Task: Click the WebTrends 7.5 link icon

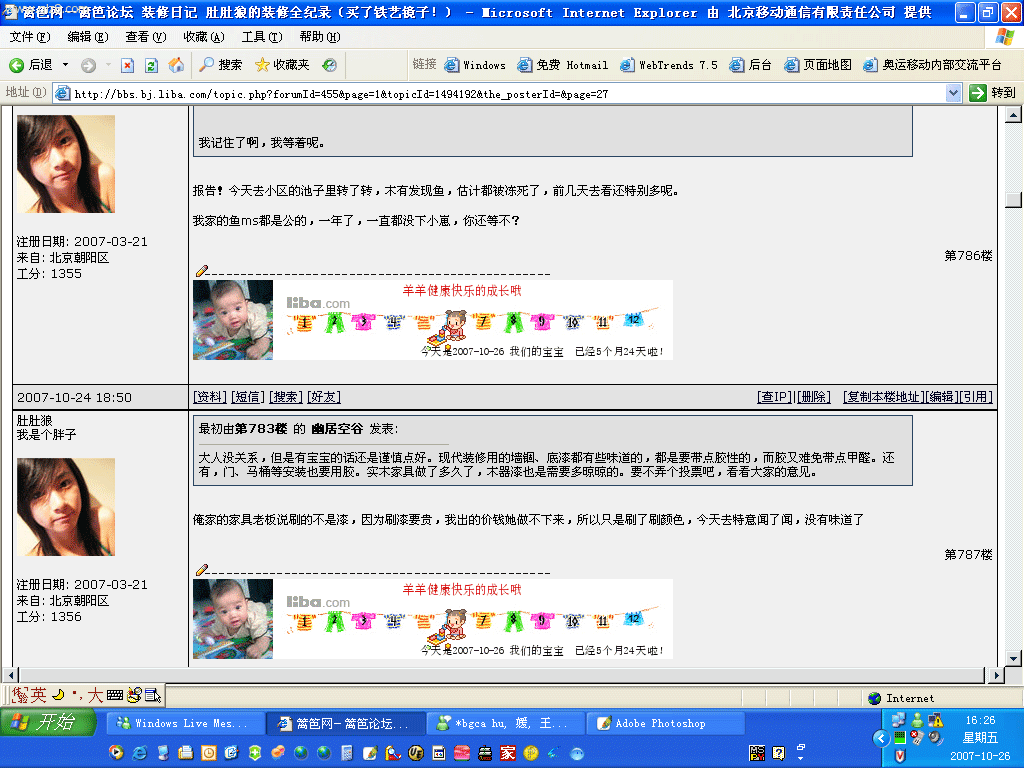Action: point(628,66)
